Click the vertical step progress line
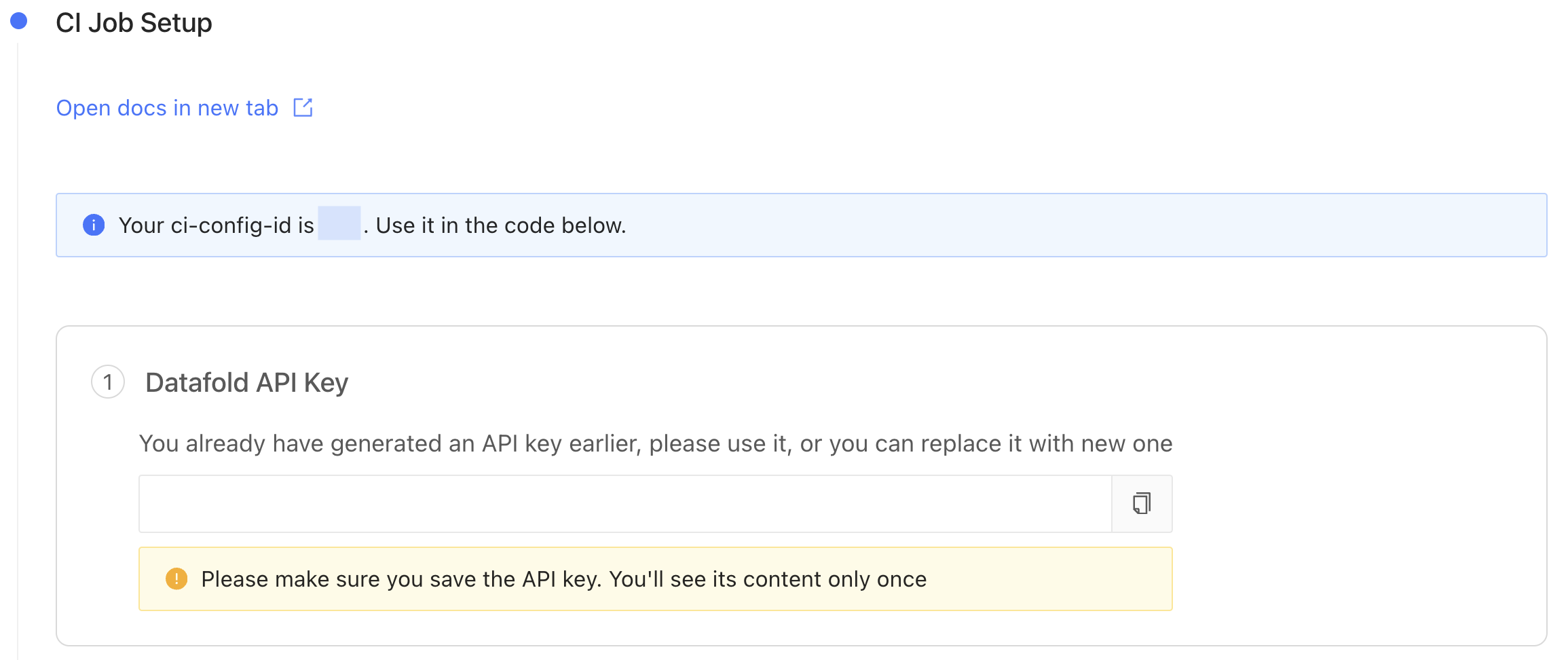Image resolution: width=1568 pixels, height=660 pixels. coord(18,351)
